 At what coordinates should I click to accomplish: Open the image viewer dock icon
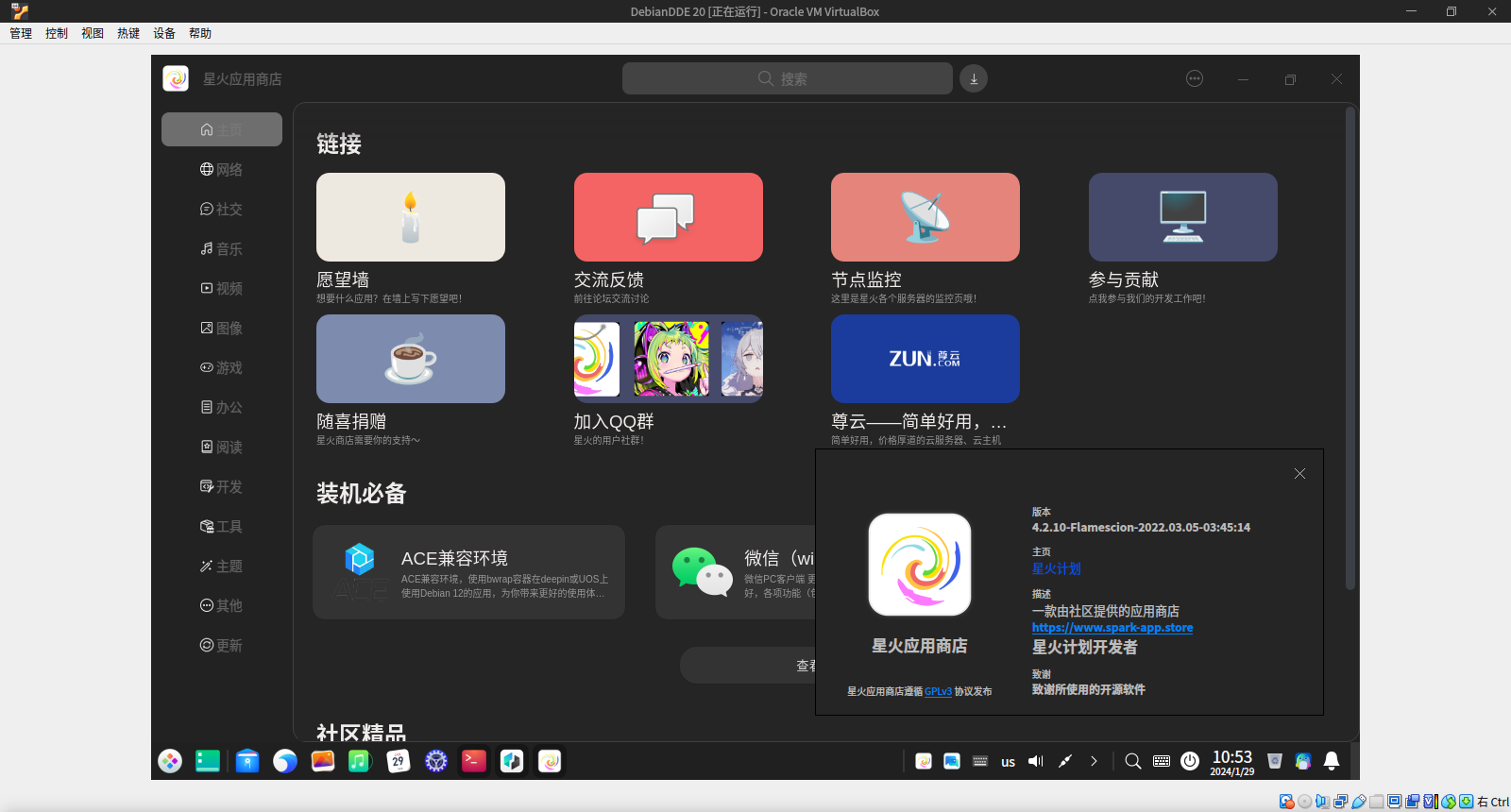323,761
